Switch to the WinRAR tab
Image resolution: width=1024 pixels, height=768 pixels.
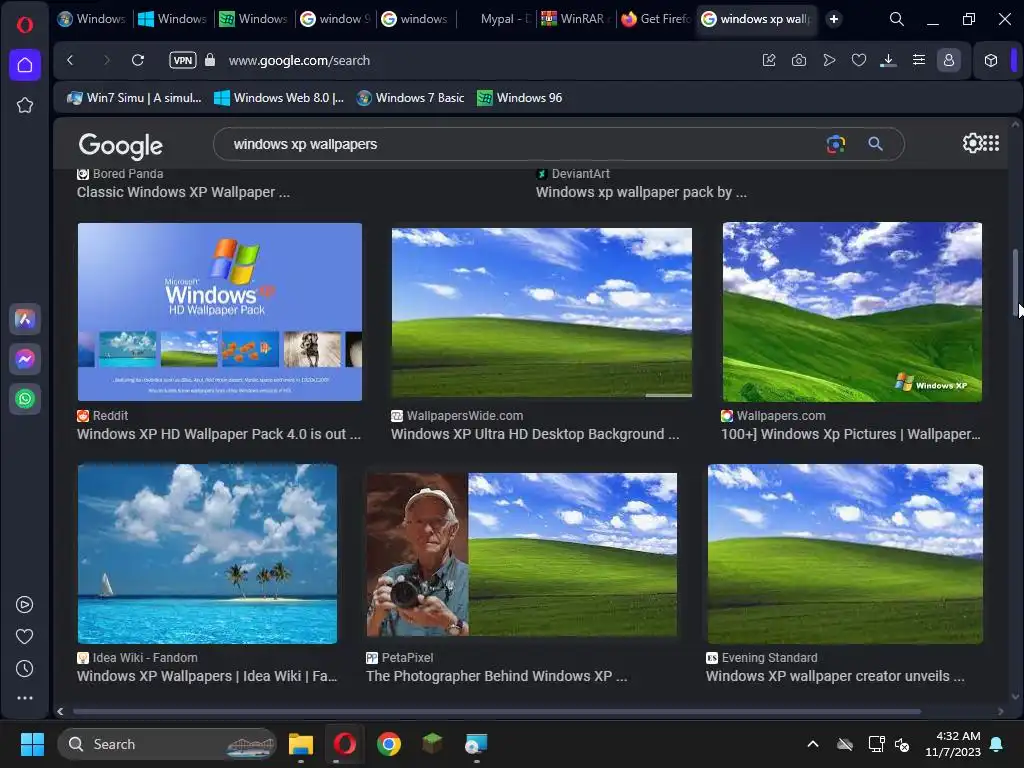coord(575,19)
